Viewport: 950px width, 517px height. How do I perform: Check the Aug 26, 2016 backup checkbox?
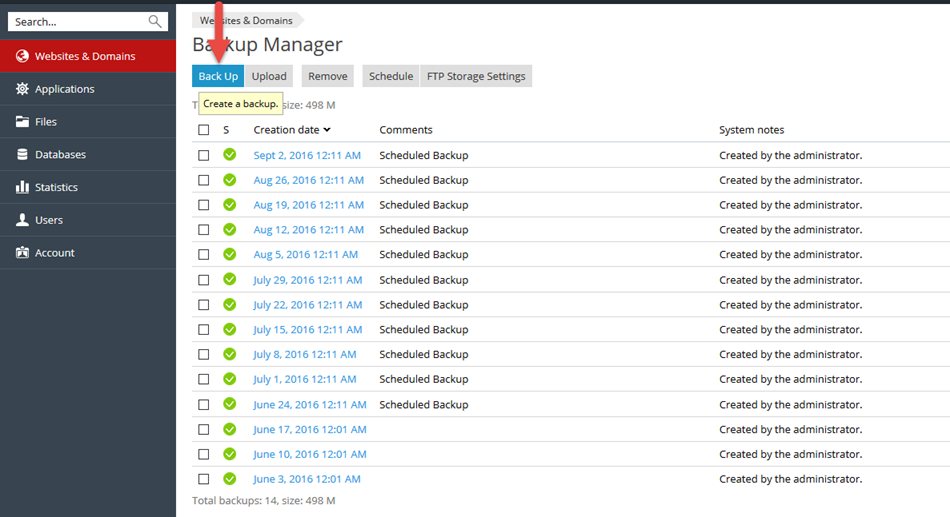tap(204, 180)
